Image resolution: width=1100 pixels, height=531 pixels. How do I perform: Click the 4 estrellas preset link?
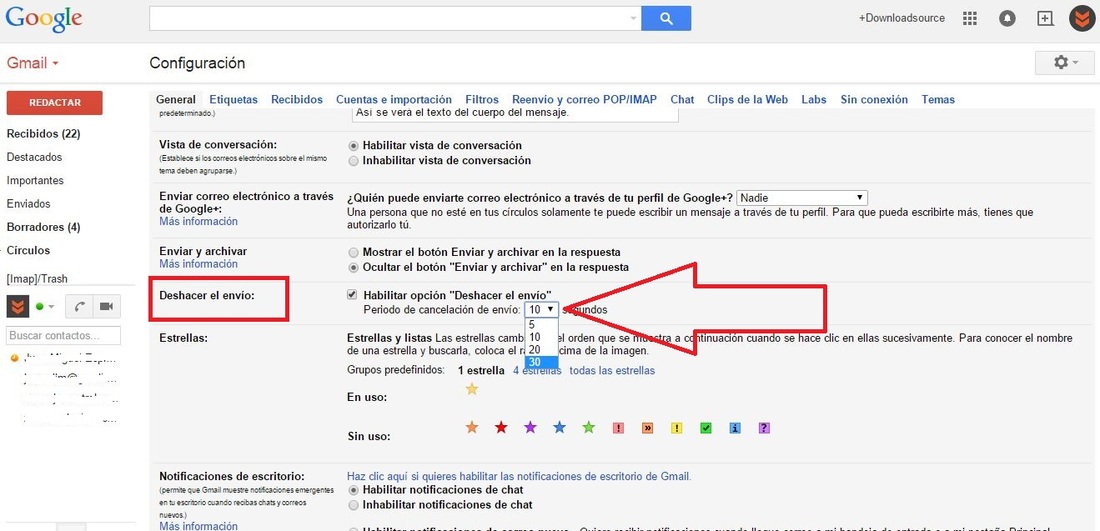[537, 370]
